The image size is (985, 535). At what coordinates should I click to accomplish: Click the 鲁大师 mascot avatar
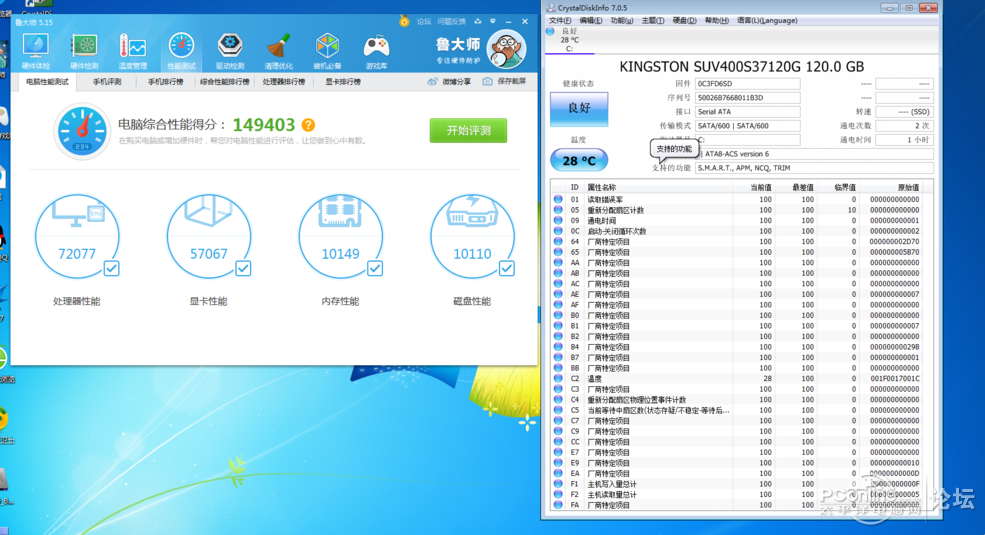point(506,50)
